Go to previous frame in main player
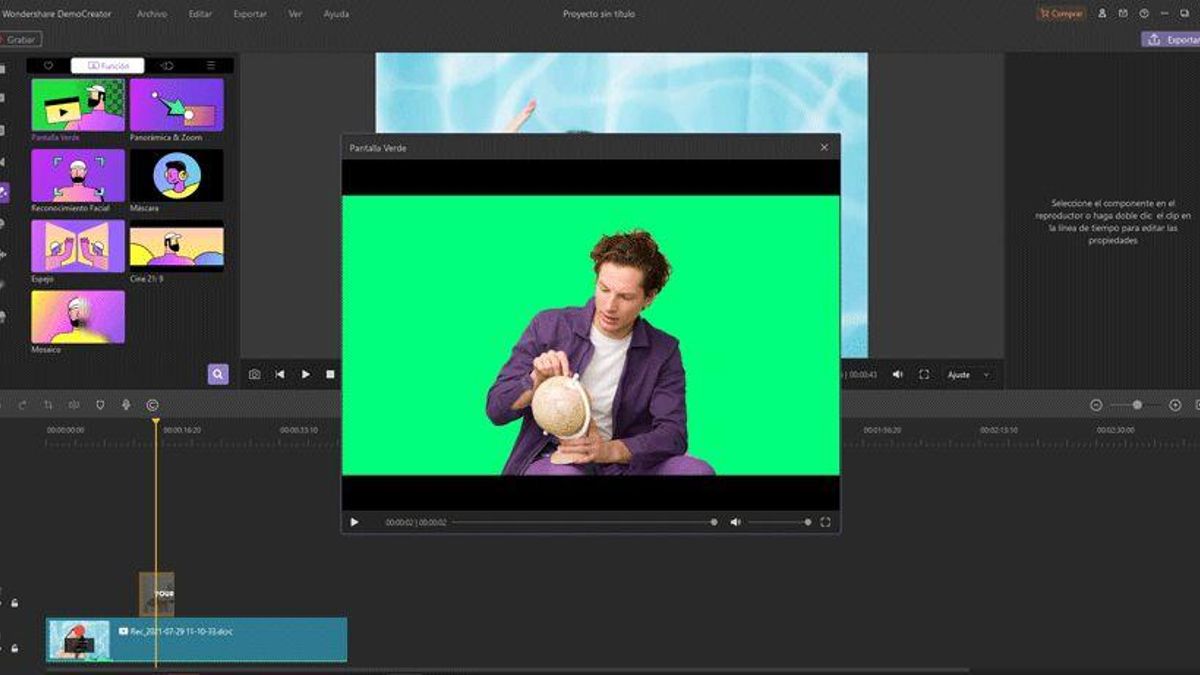Viewport: 1200px width, 675px height. pos(280,374)
